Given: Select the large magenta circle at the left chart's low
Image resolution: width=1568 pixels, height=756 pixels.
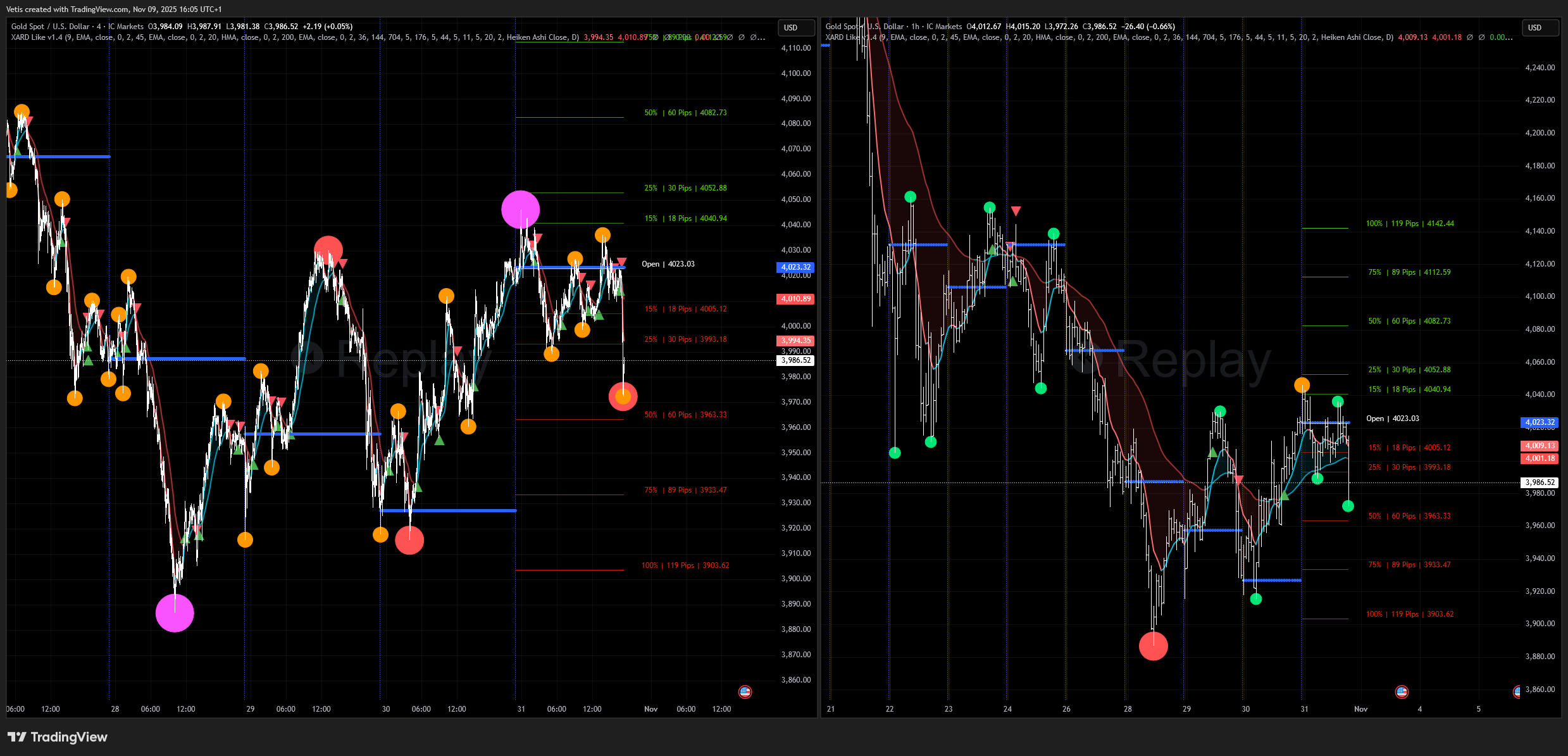Looking at the screenshot, I should 175,613.
